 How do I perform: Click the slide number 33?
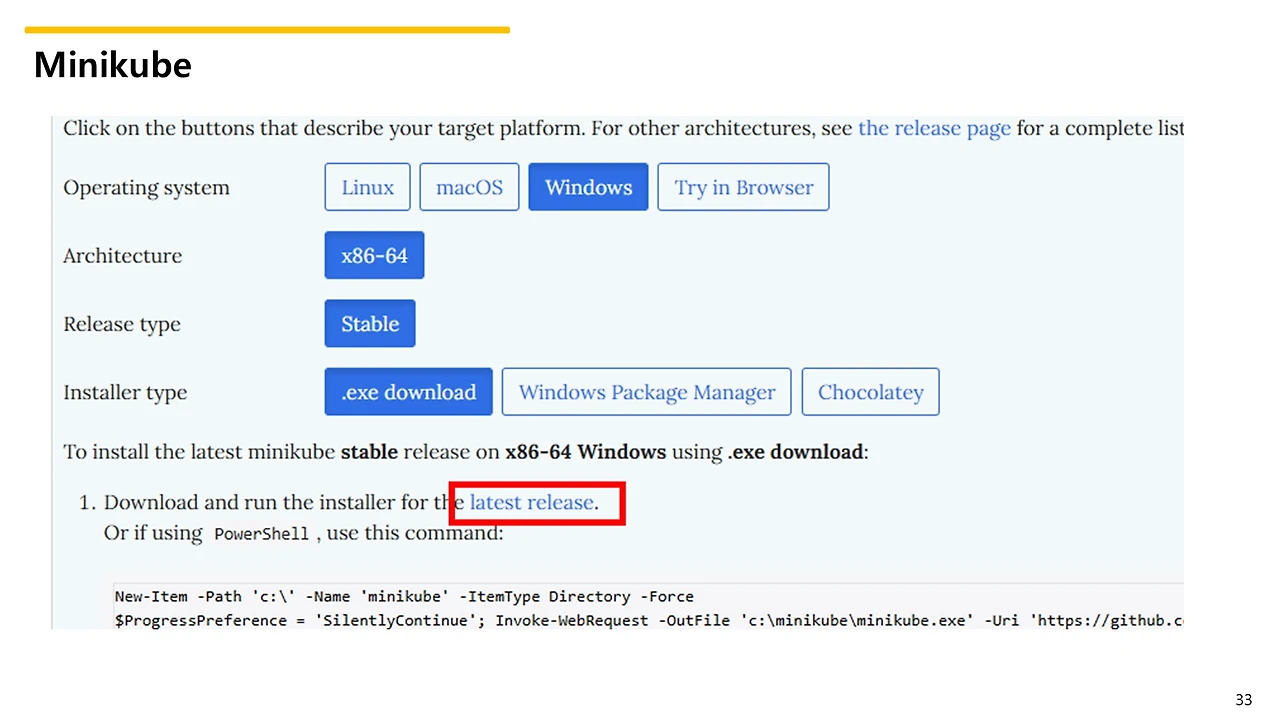pyautogui.click(x=1244, y=700)
